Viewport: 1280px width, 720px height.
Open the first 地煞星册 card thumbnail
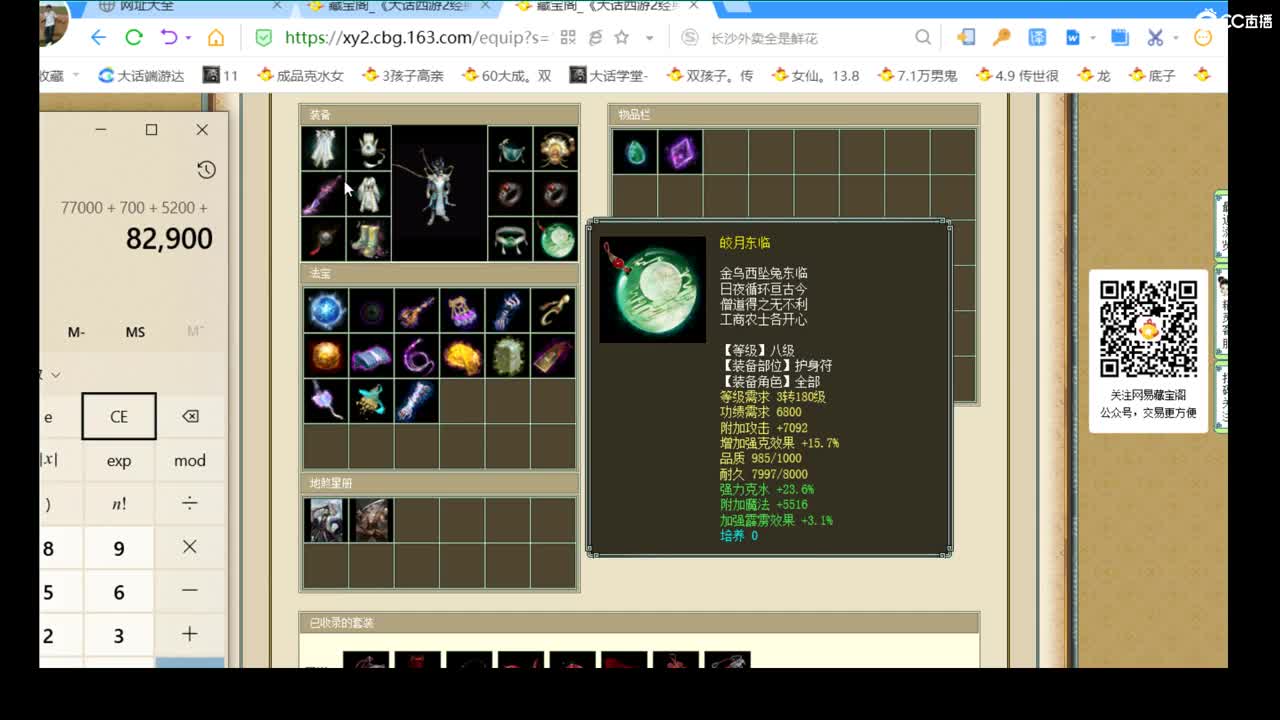point(326,520)
